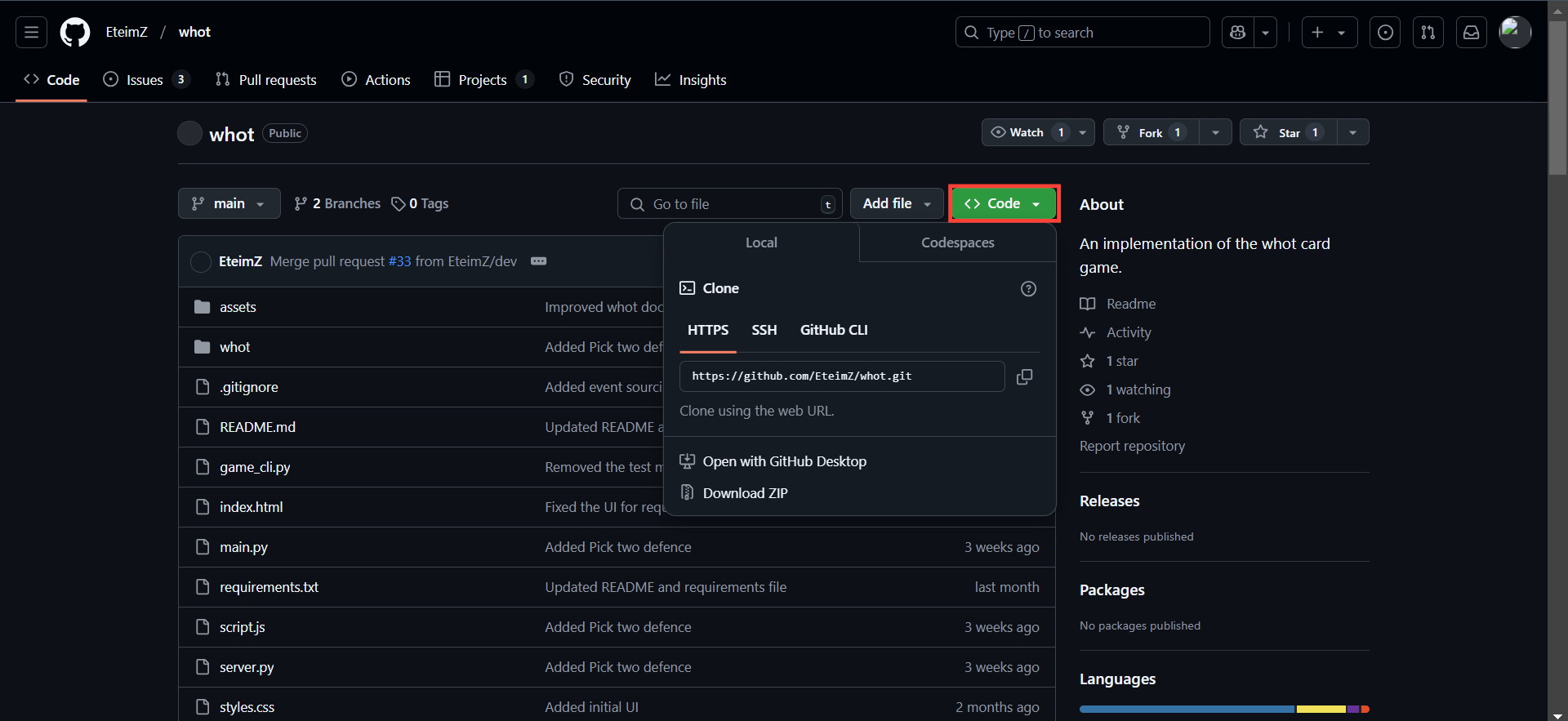Open the create new plus dropdown

(1329, 33)
